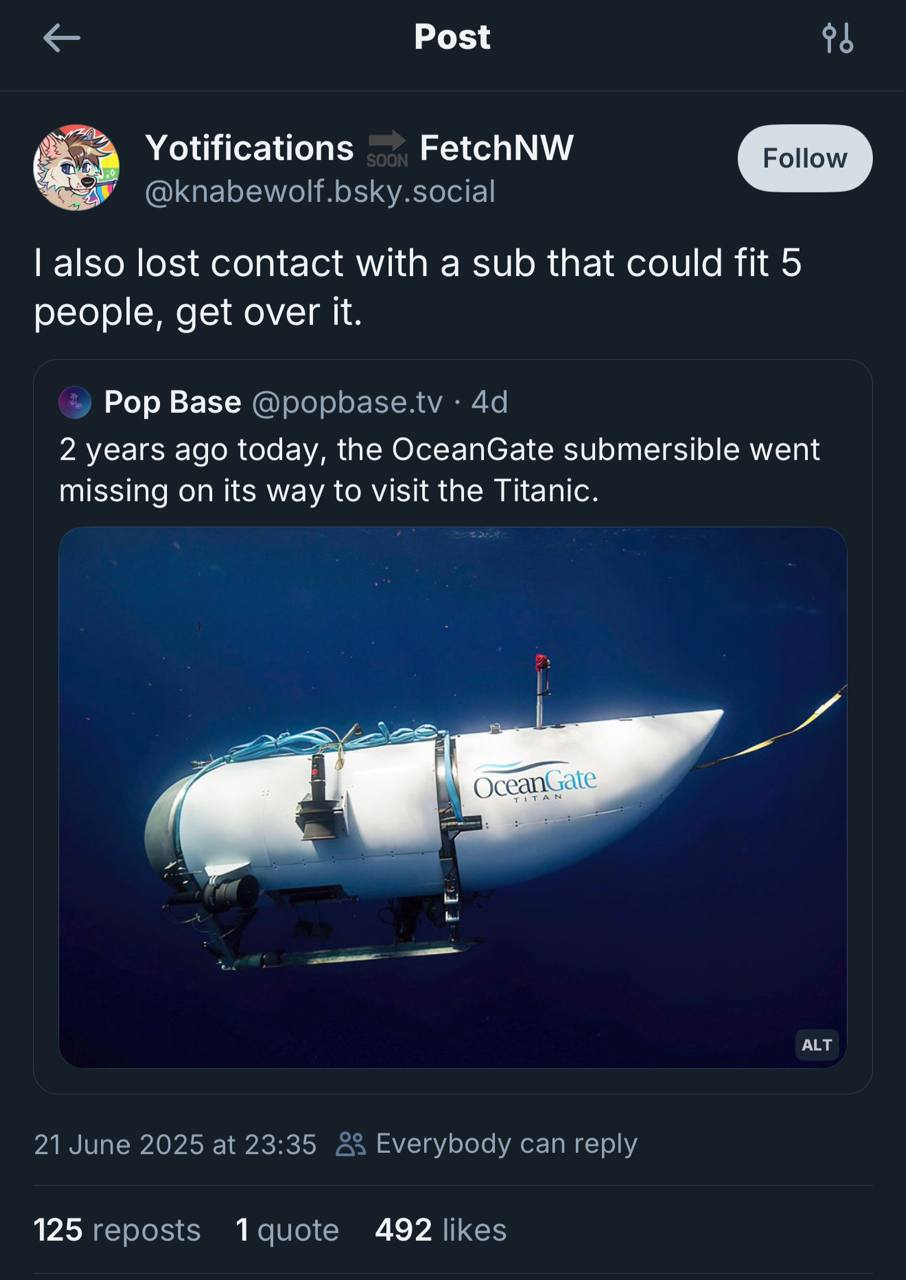Open the @knabewolf.bsky.social handle
Viewport: 906px width, 1280px height.
(x=320, y=191)
